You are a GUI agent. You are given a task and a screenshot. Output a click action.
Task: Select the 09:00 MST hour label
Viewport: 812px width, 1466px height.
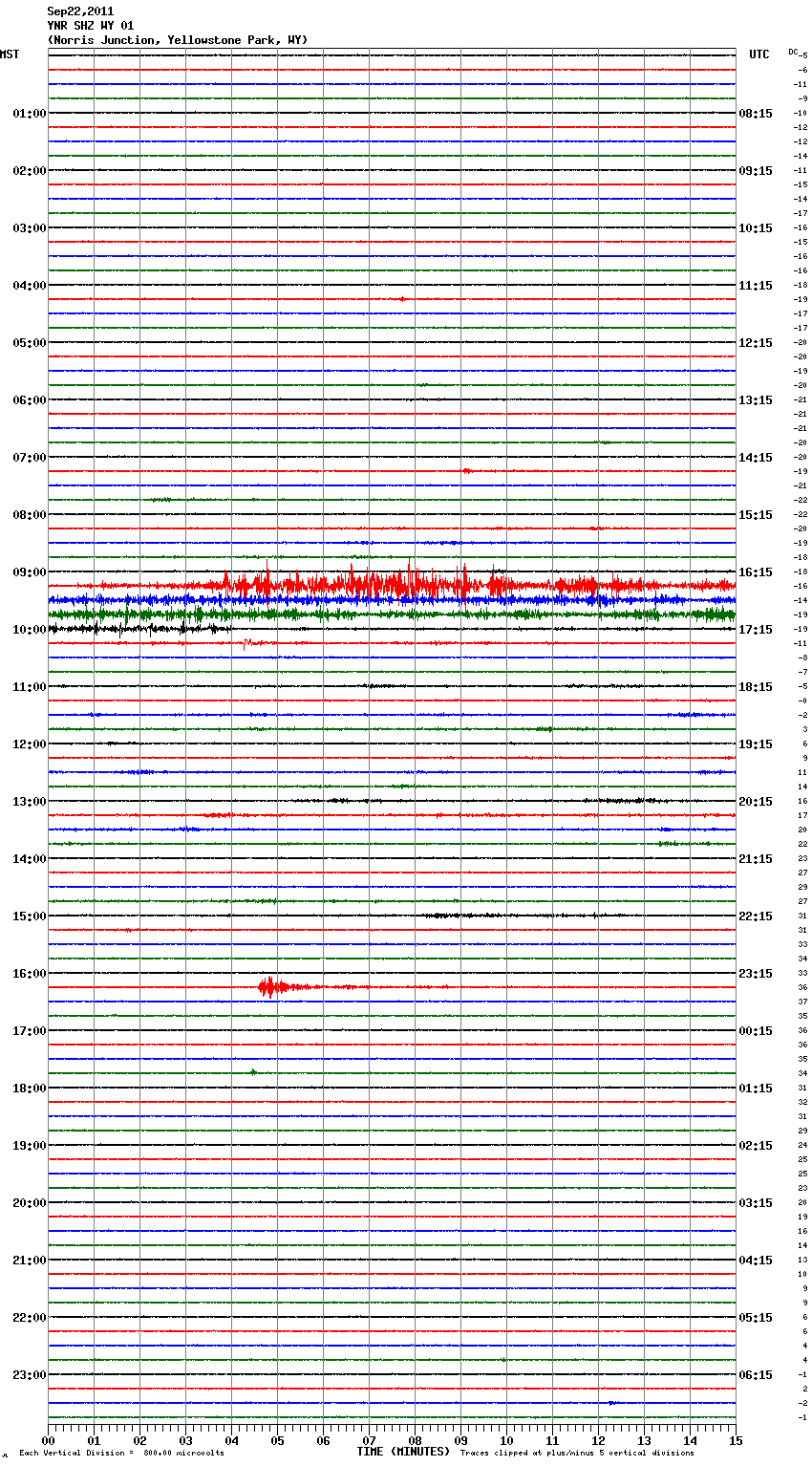(x=30, y=572)
